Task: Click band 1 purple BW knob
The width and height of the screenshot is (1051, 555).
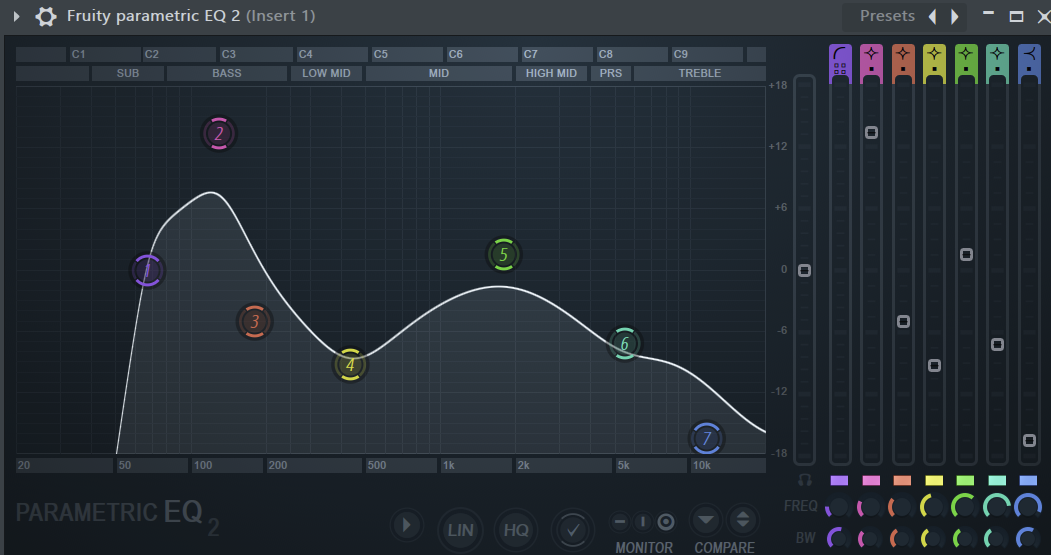Action: point(838,538)
